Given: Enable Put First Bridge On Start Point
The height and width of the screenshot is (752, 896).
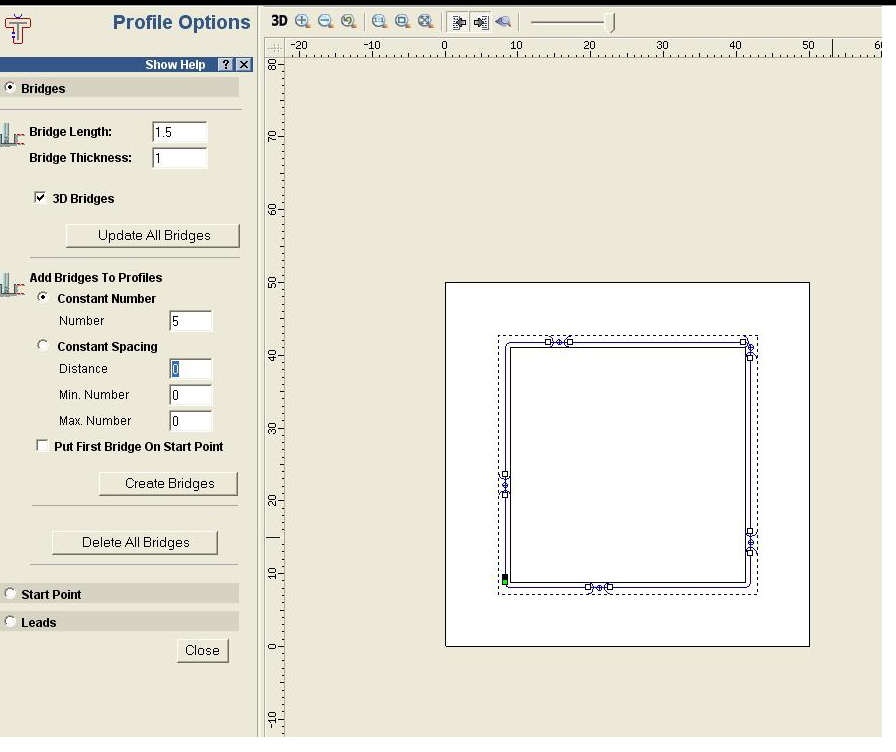Looking at the screenshot, I should coord(42,445).
